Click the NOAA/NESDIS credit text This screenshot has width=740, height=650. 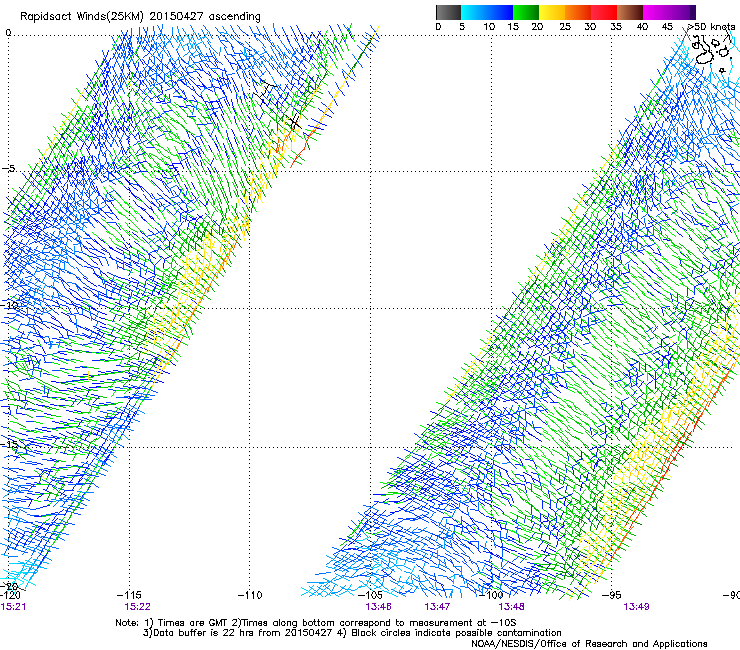click(x=589, y=644)
